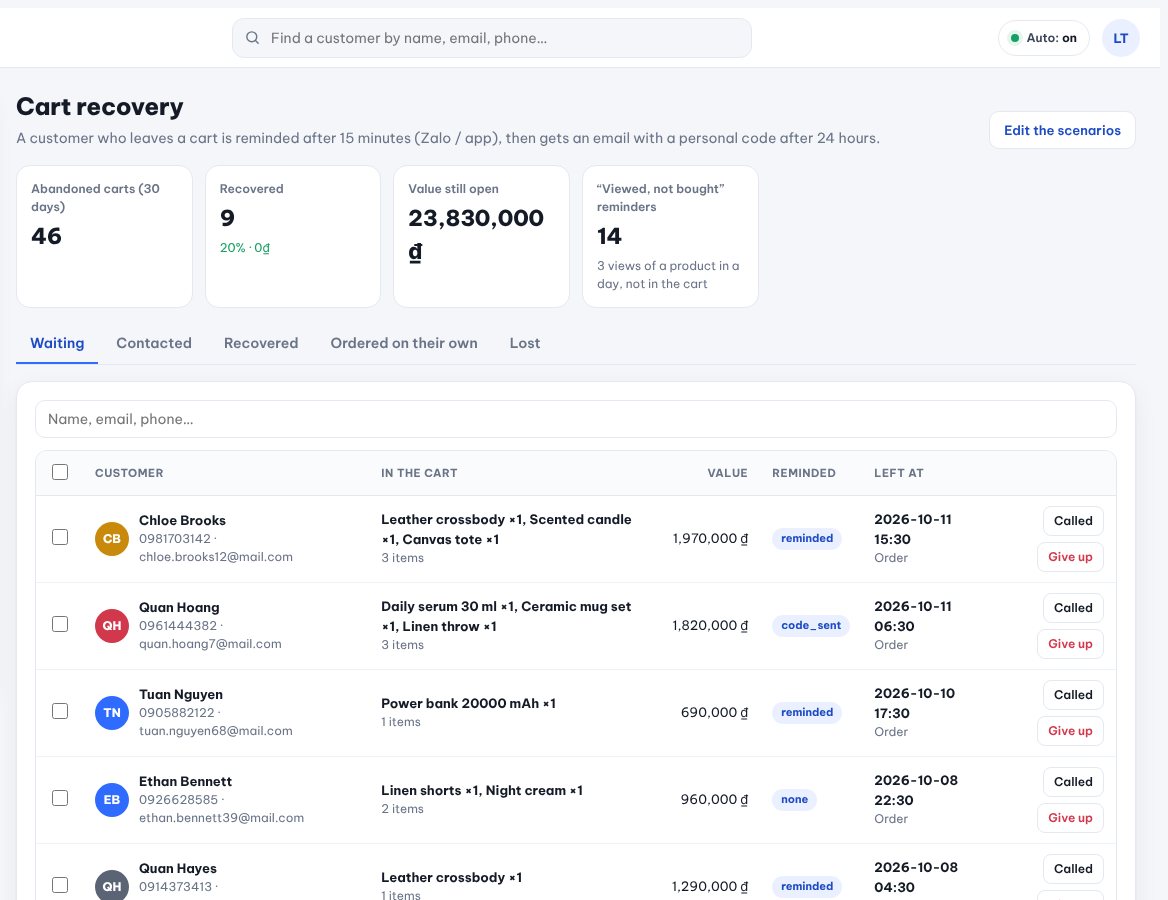Screen dimensions: 1168x900
Task: Click the Edit the scenarios button
Action: pos(1062,130)
